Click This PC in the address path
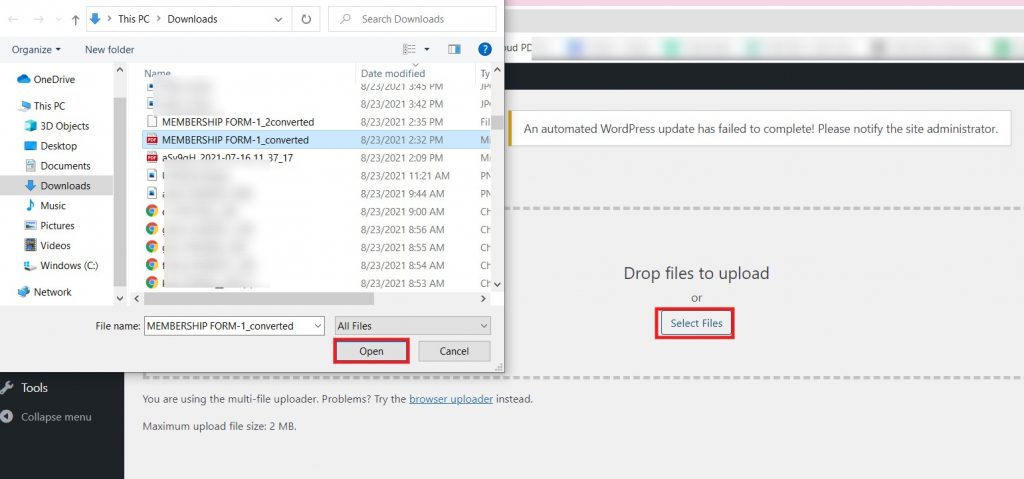The width and height of the screenshot is (1024, 479). (x=133, y=20)
